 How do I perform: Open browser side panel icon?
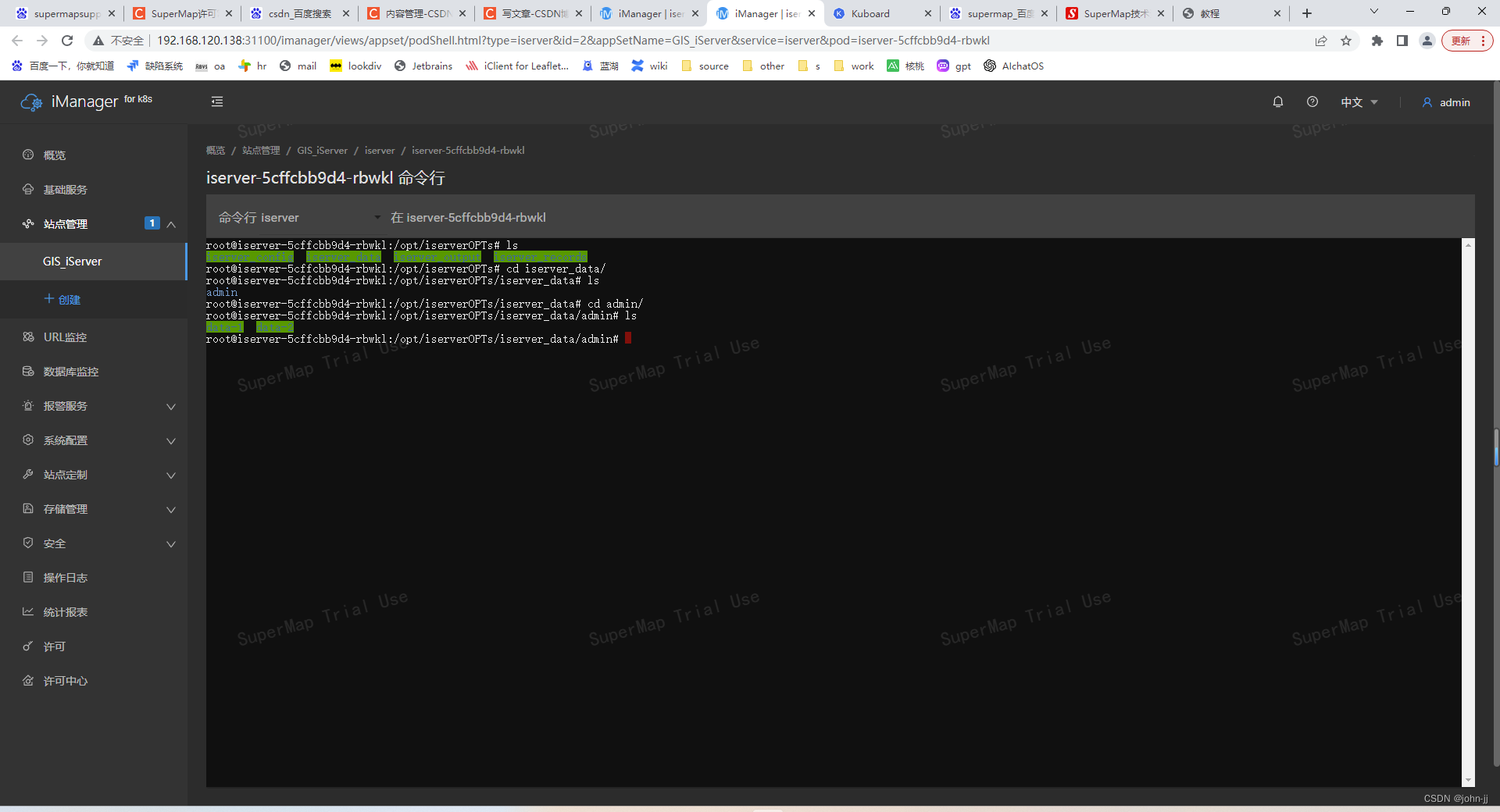[1402, 41]
